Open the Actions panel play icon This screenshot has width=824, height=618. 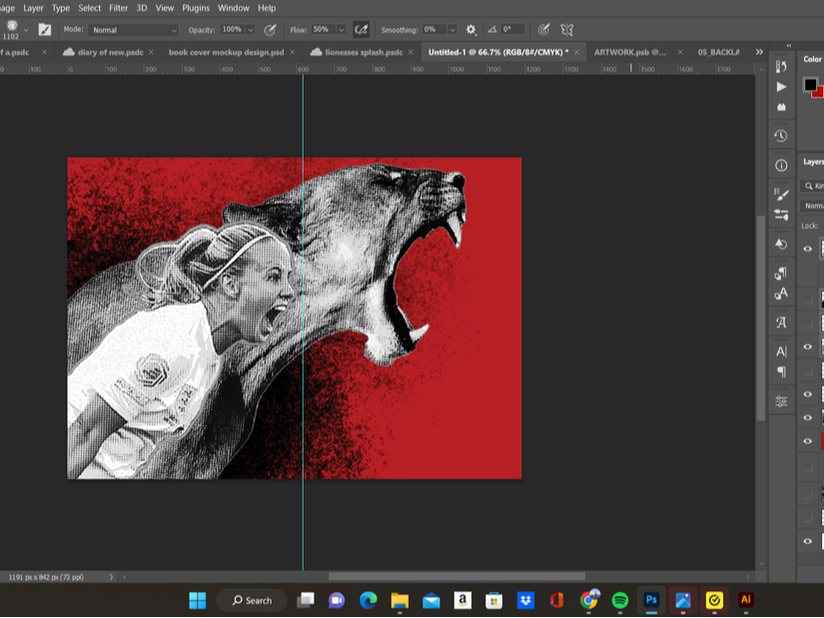(x=781, y=87)
